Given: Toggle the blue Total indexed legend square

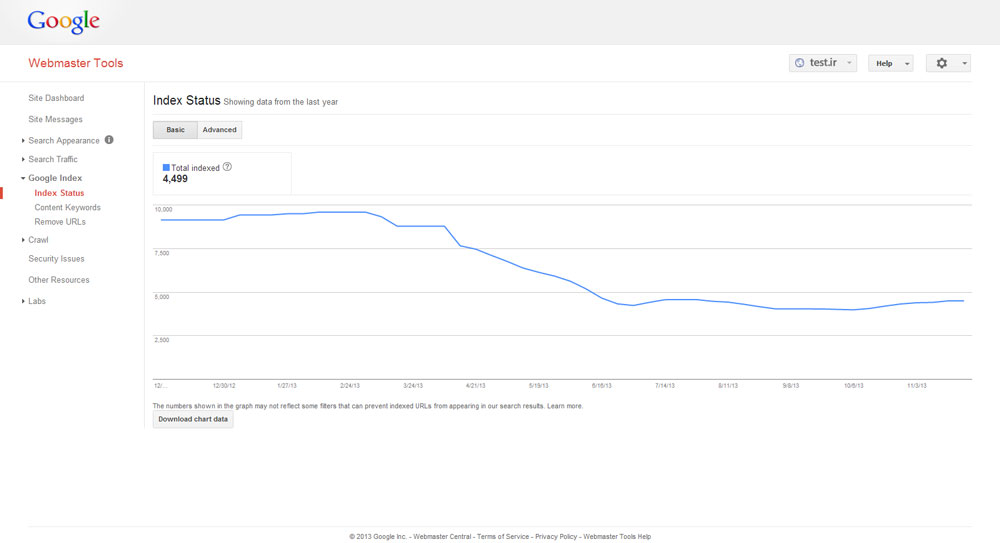Looking at the screenshot, I should pos(166,167).
